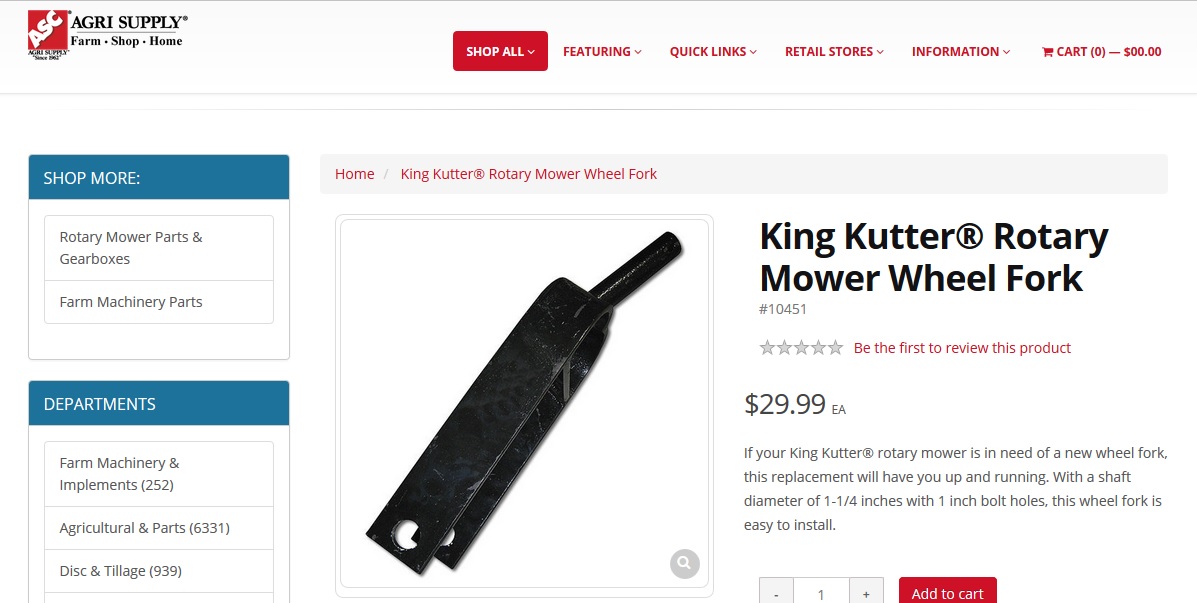Expand the Shop All dropdown
The width and height of the screenshot is (1197, 603).
500,51
